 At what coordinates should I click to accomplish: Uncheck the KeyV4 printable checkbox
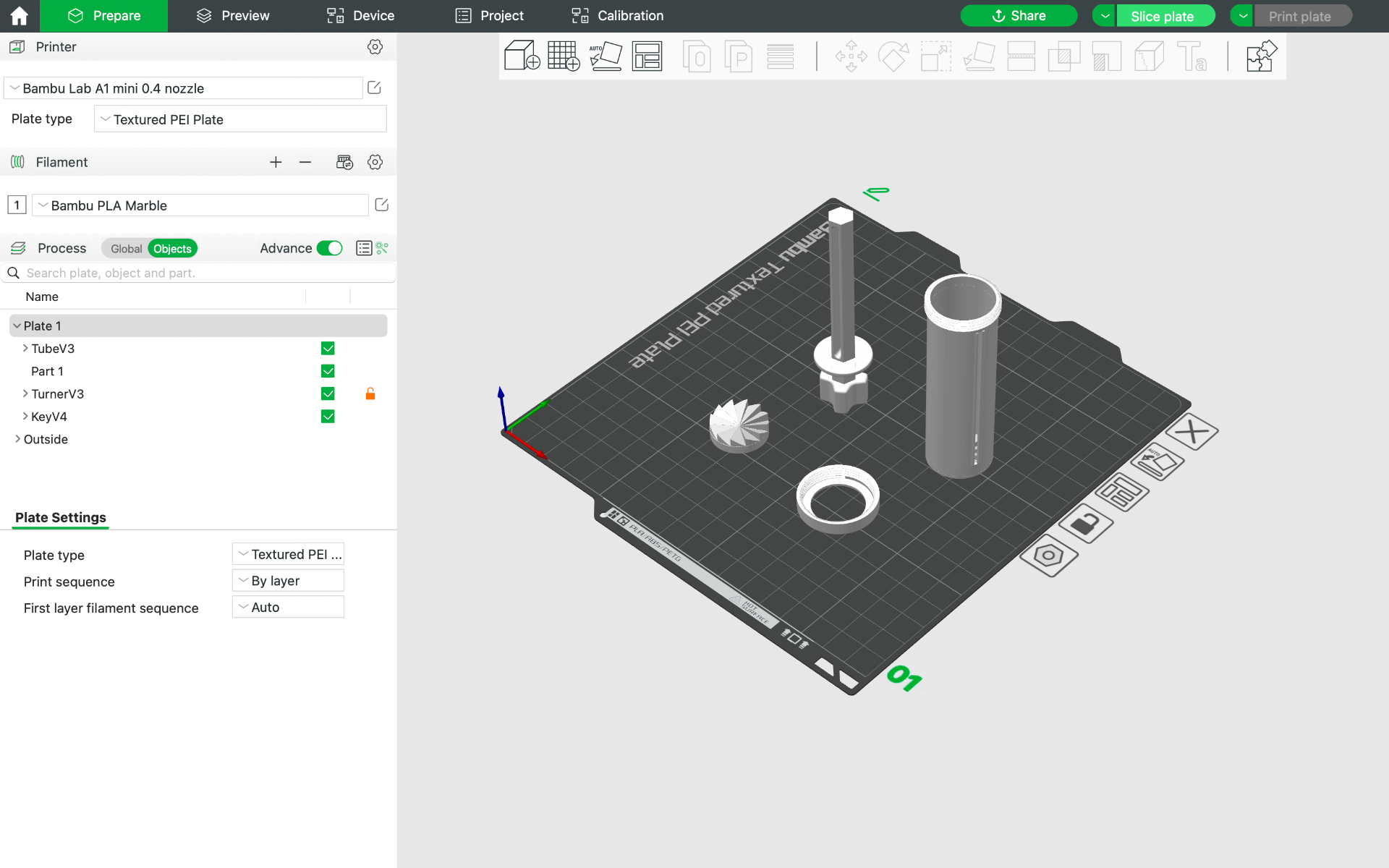328,417
